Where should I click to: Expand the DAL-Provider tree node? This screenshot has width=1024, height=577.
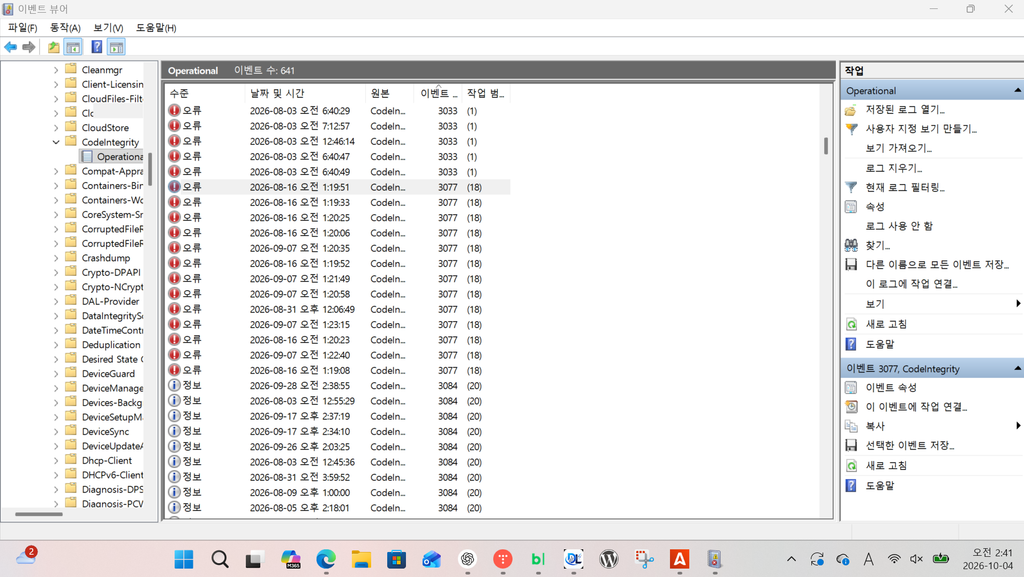[x=56, y=302]
